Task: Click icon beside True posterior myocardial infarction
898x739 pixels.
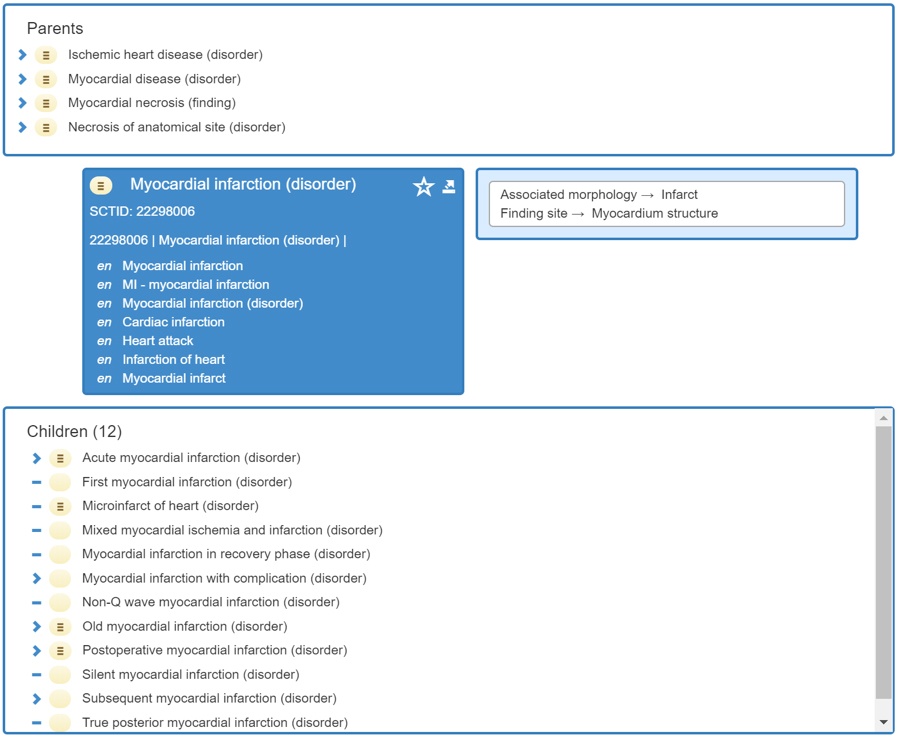Action: (60, 723)
